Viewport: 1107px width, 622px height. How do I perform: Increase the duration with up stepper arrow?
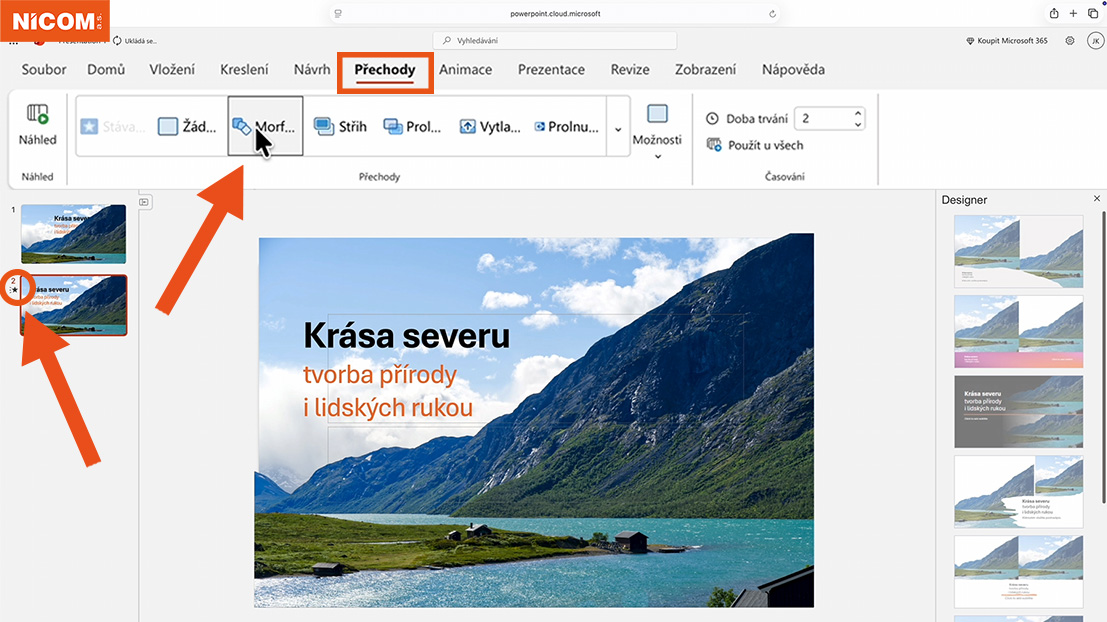tap(858, 113)
